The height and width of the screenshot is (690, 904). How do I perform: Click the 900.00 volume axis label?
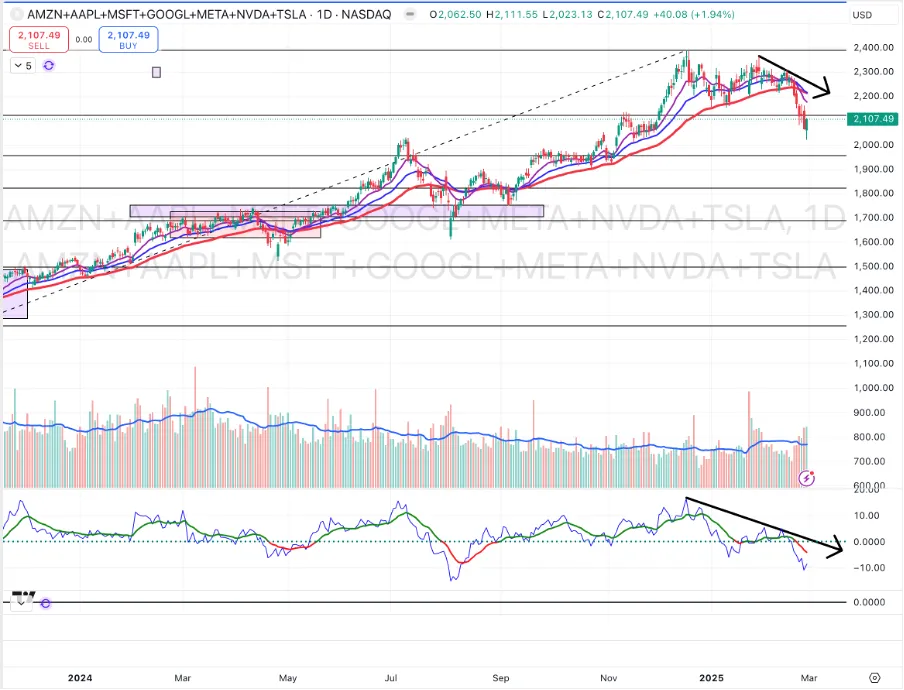click(869, 413)
